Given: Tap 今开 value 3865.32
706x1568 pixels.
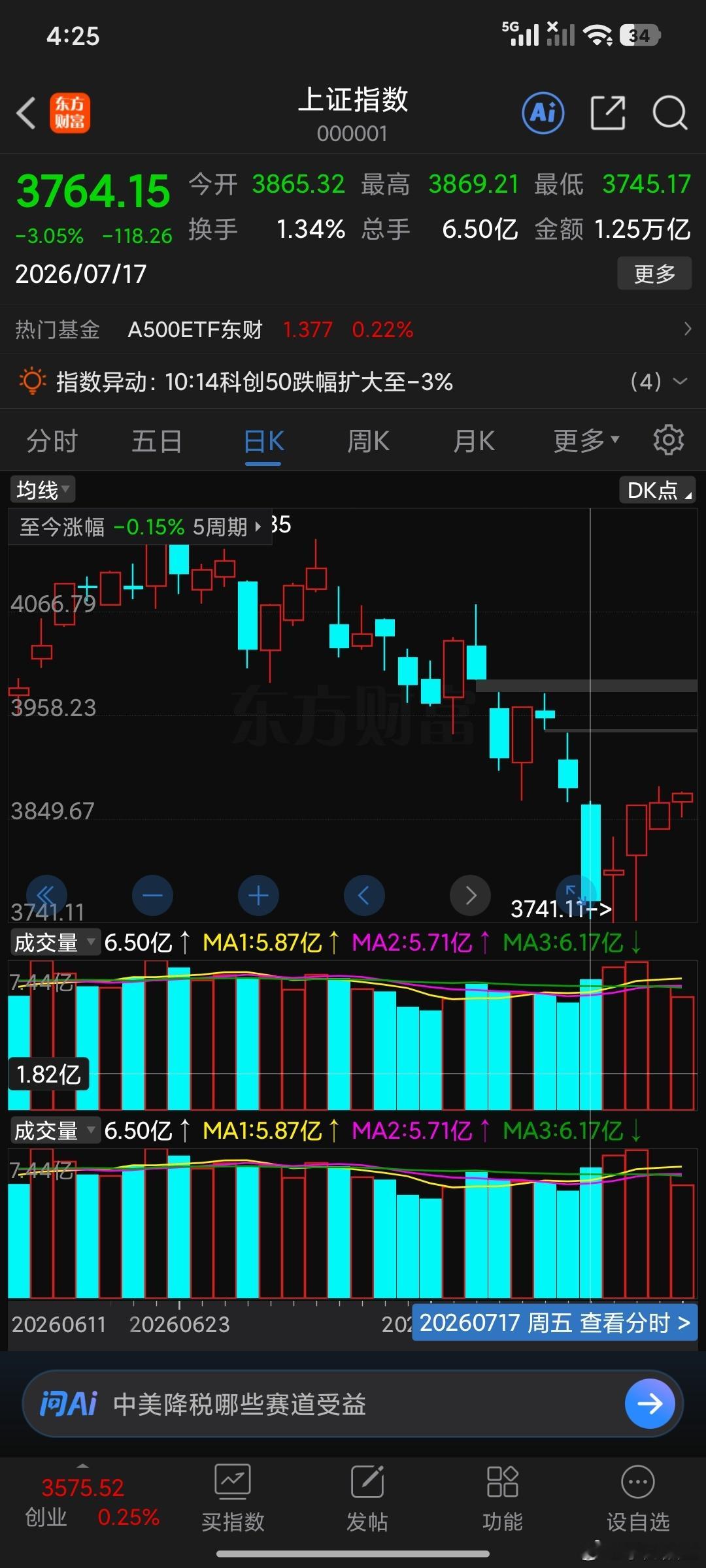Looking at the screenshot, I should click(298, 184).
